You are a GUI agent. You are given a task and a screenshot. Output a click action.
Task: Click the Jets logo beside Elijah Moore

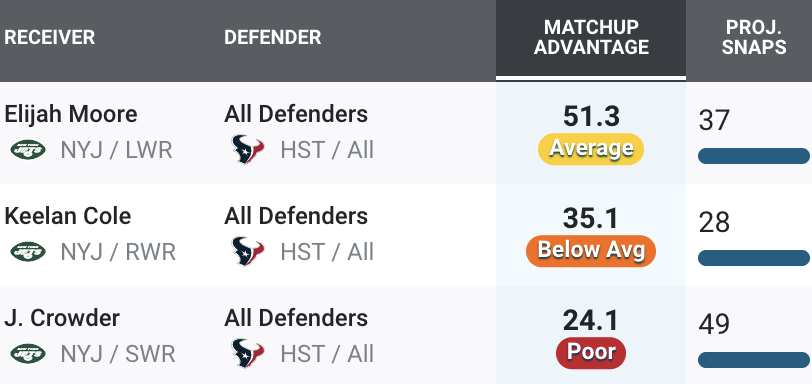(28, 150)
